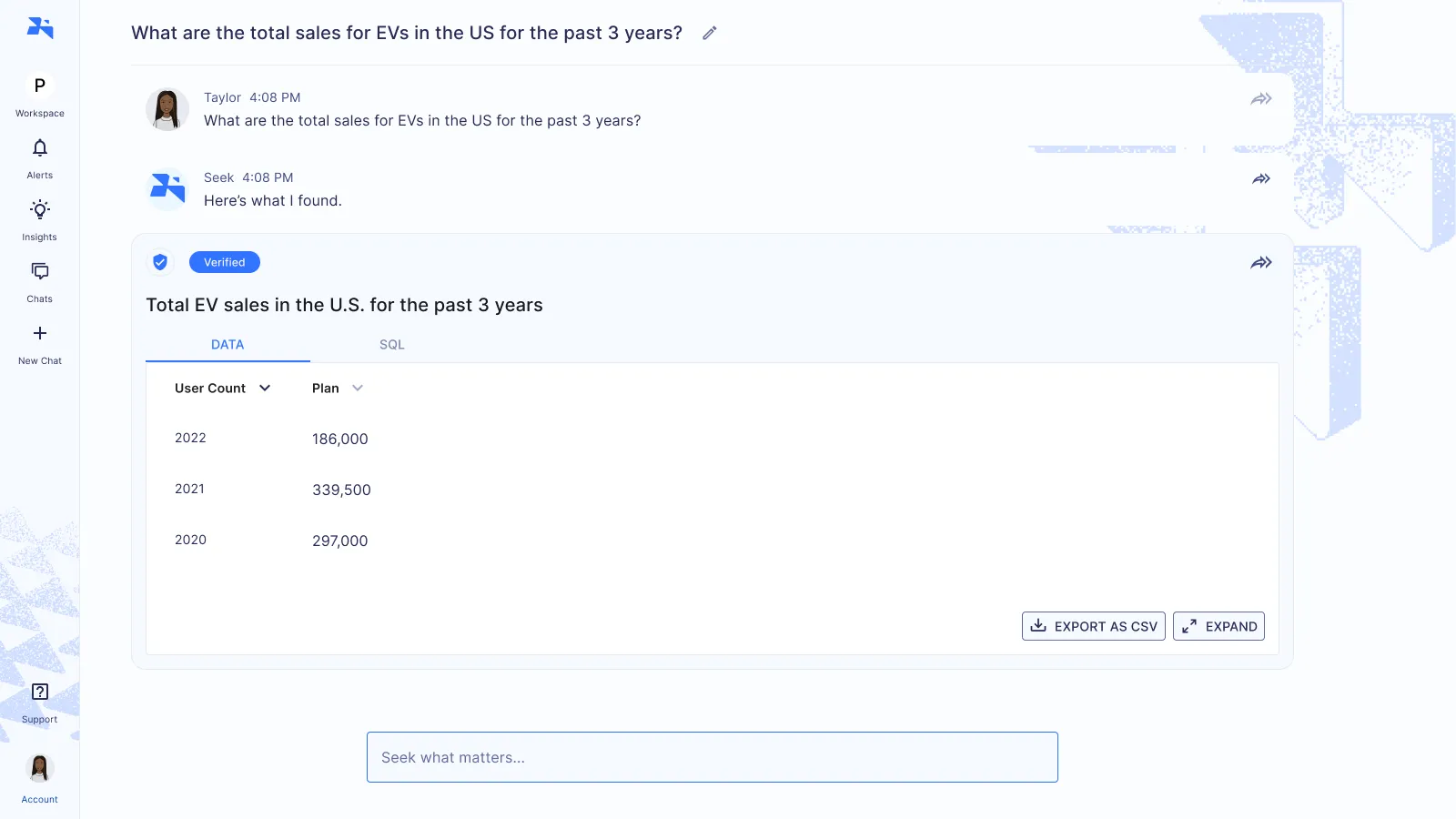This screenshot has height=819, width=1456.
Task: Switch to the SQL tab
Action: point(392,344)
